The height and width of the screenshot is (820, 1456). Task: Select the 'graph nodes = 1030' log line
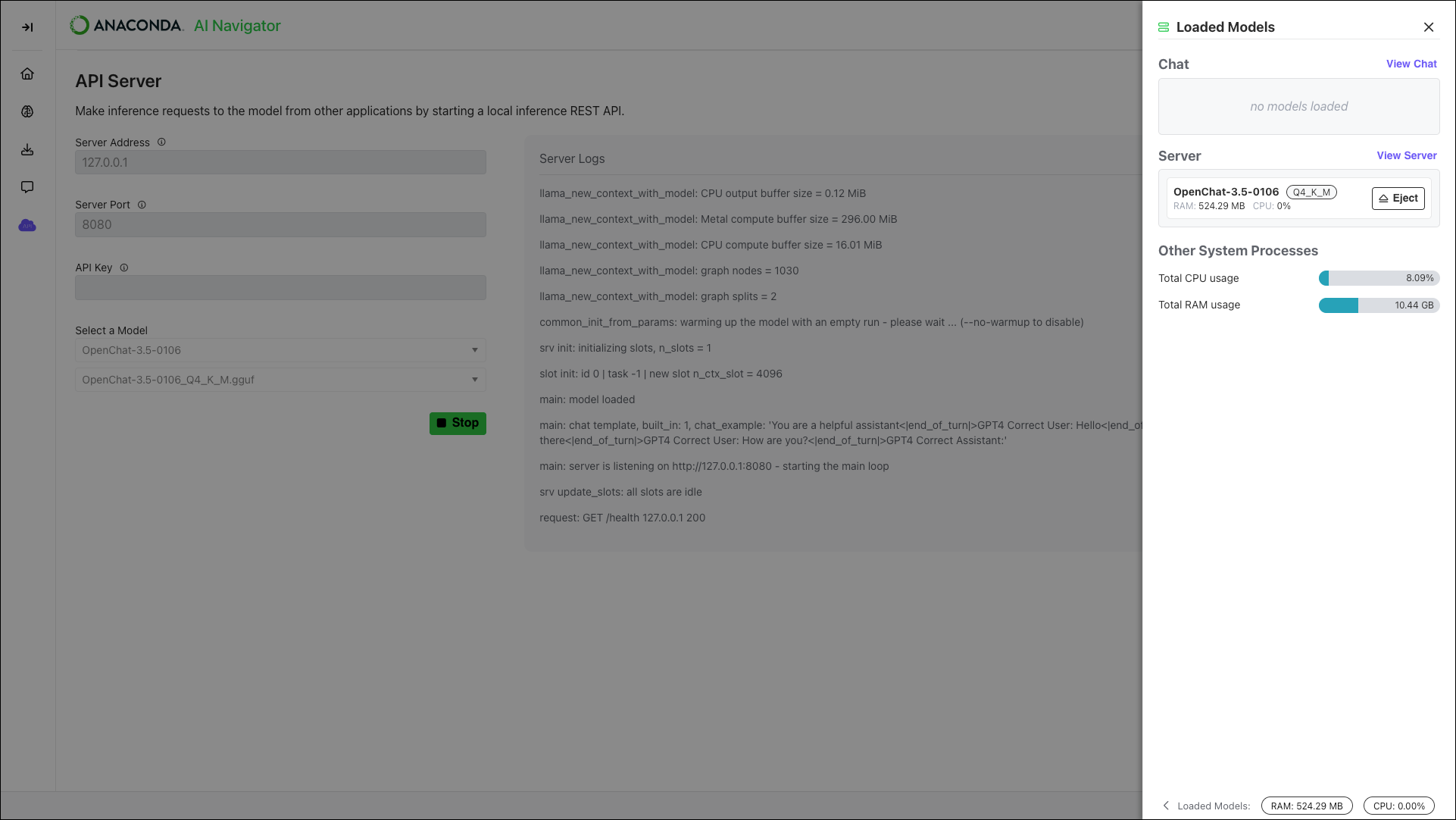(669, 271)
